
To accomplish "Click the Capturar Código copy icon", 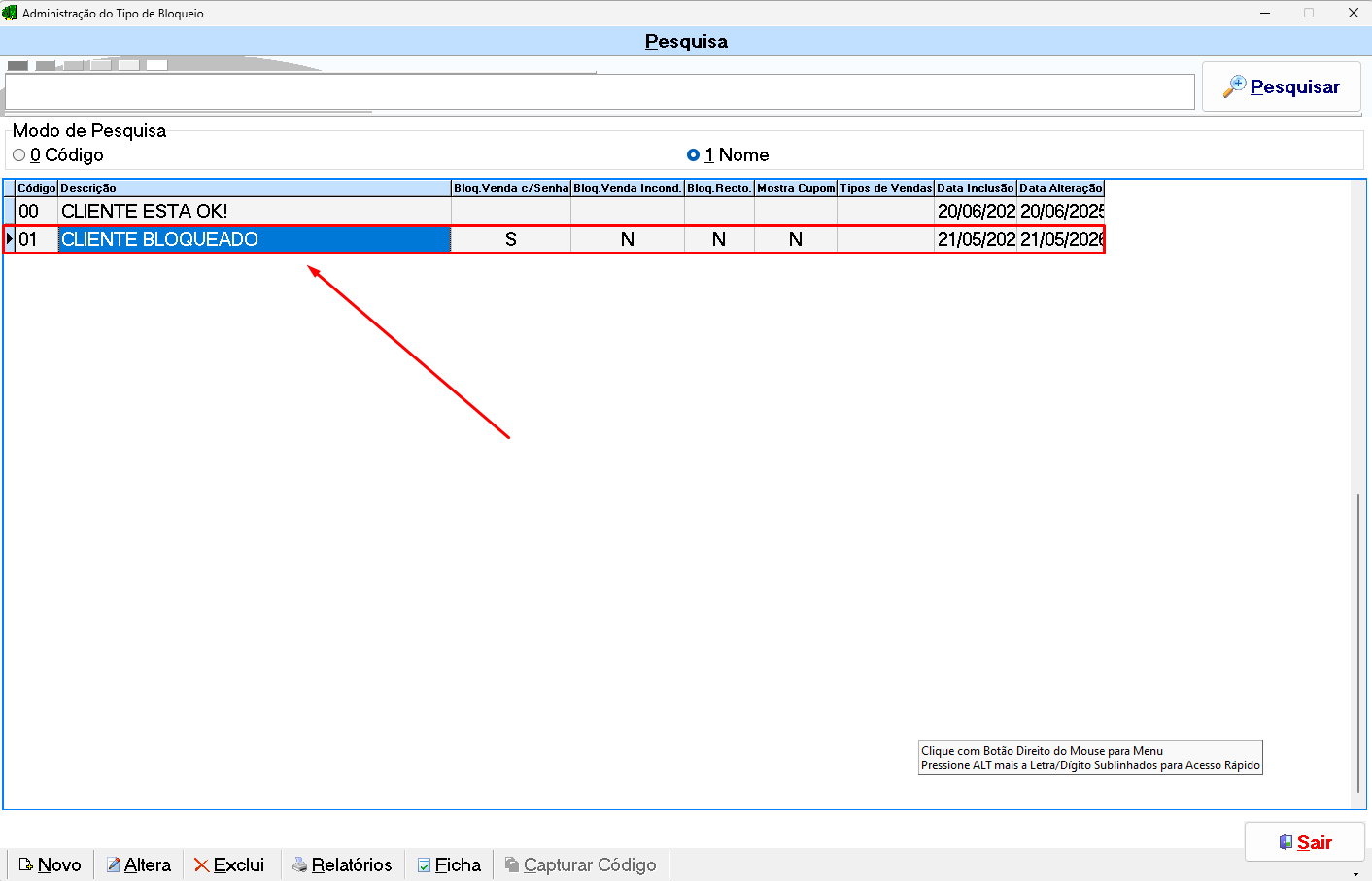I will pyautogui.click(x=512, y=864).
